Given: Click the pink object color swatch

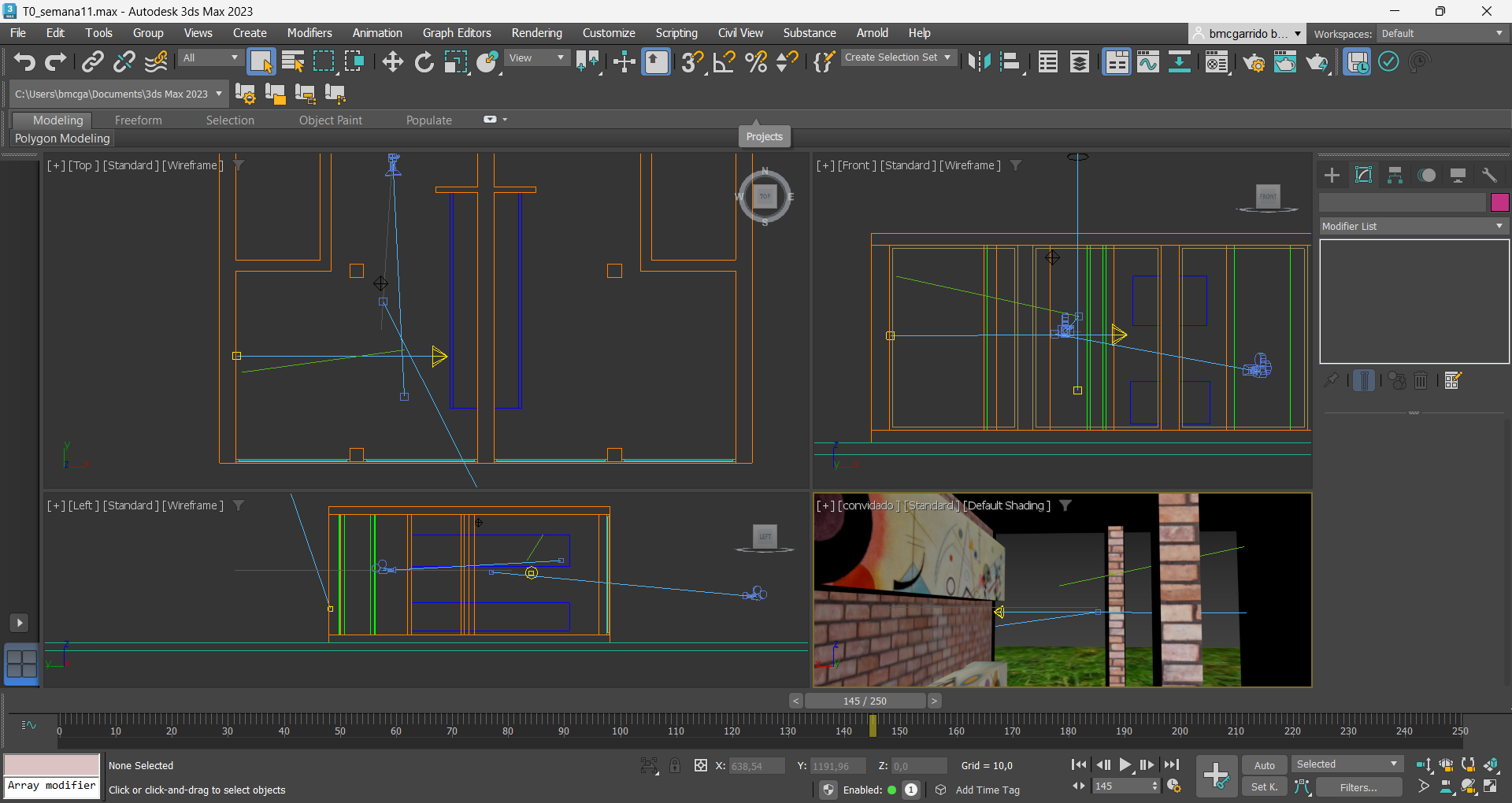Looking at the screenshot, I should (x=1499, y=202).
